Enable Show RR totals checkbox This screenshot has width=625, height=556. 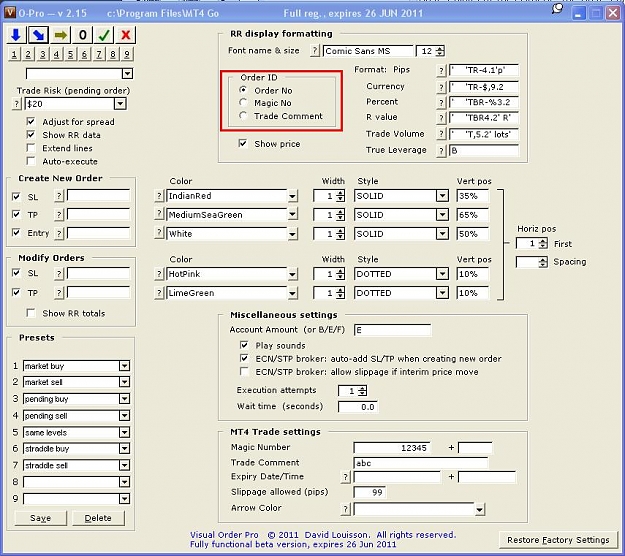tap(31, 313)
